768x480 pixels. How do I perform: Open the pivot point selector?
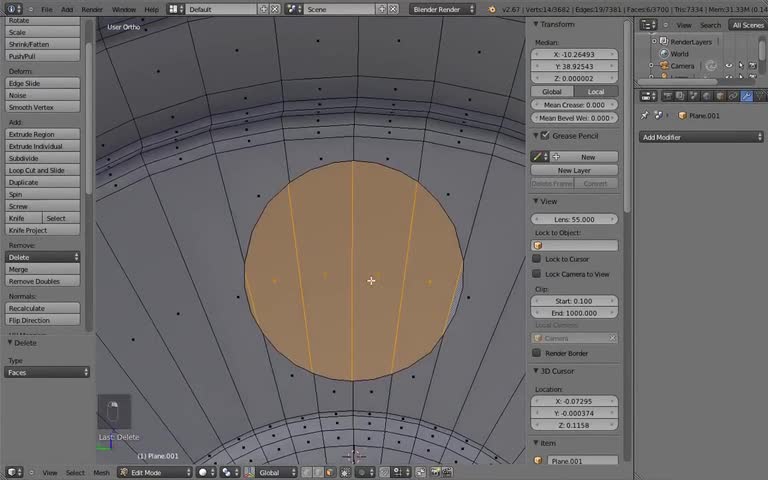(229, 472)
